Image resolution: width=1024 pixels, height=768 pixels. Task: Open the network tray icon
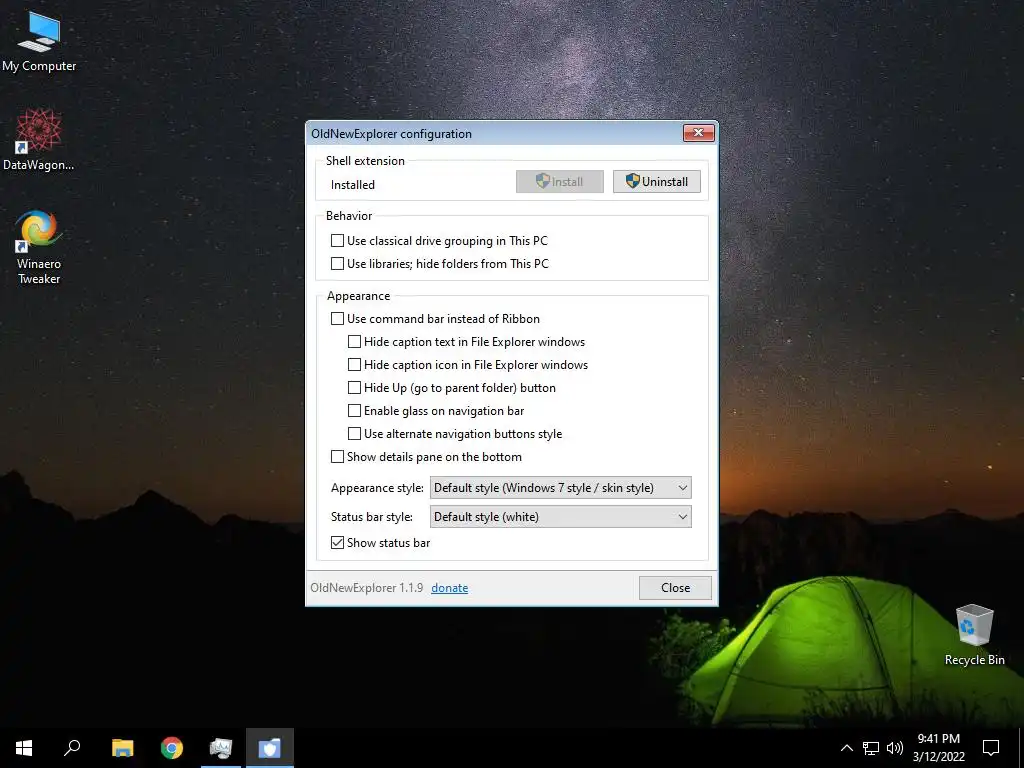[871, 748]
